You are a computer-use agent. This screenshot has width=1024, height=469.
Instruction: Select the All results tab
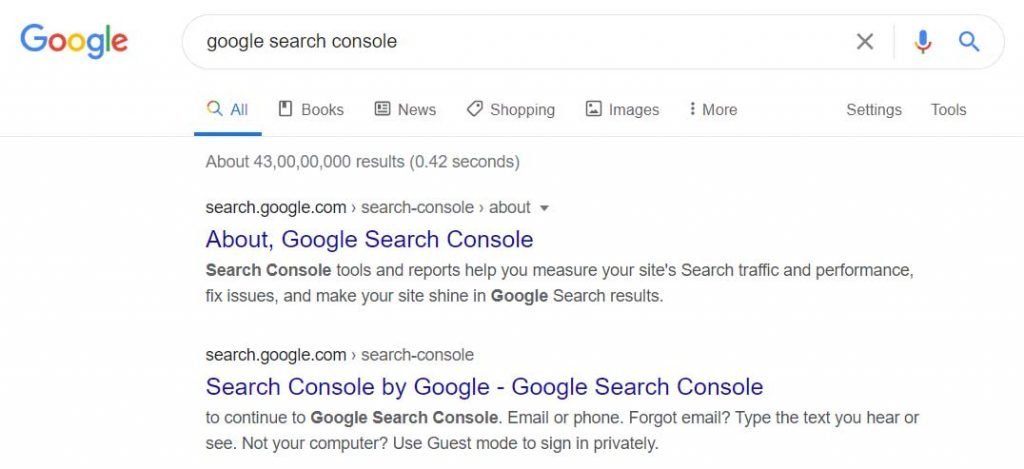click(x=228, y=110)
